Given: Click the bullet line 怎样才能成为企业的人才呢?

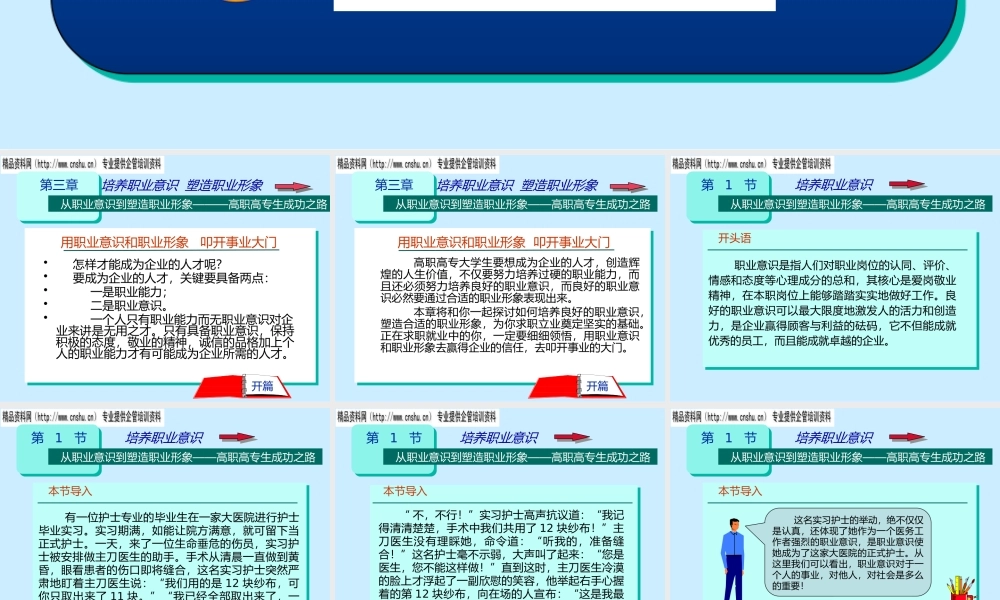Looking at the screenshot, I should 147,264.
